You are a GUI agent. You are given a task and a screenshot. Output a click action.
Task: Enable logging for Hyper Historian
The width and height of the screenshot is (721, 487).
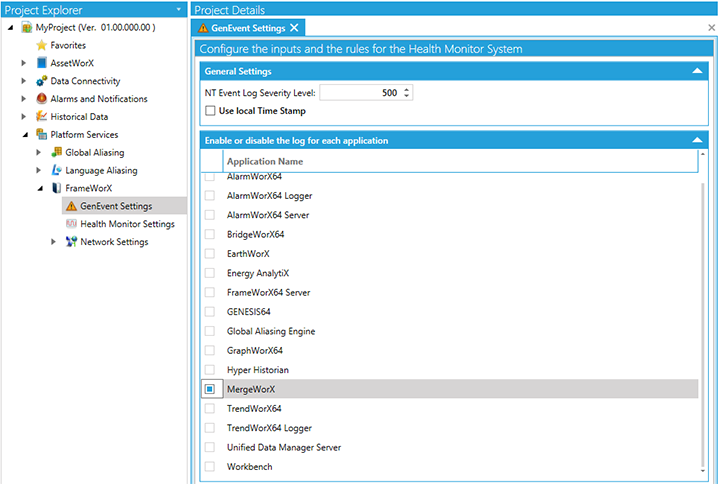(x=210, y=370)
